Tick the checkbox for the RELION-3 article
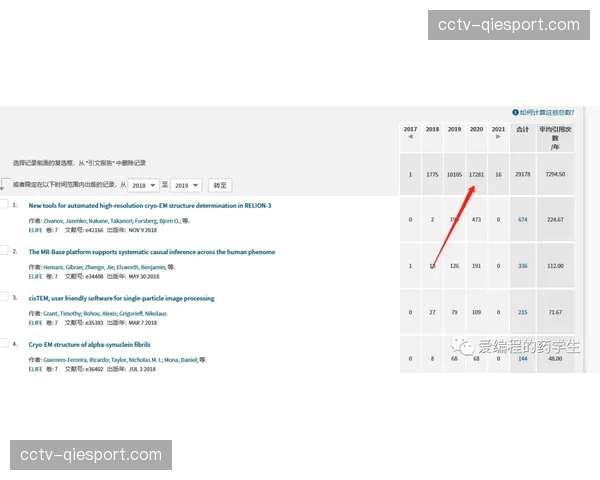The image size is (600, 480). pos(4,205)
